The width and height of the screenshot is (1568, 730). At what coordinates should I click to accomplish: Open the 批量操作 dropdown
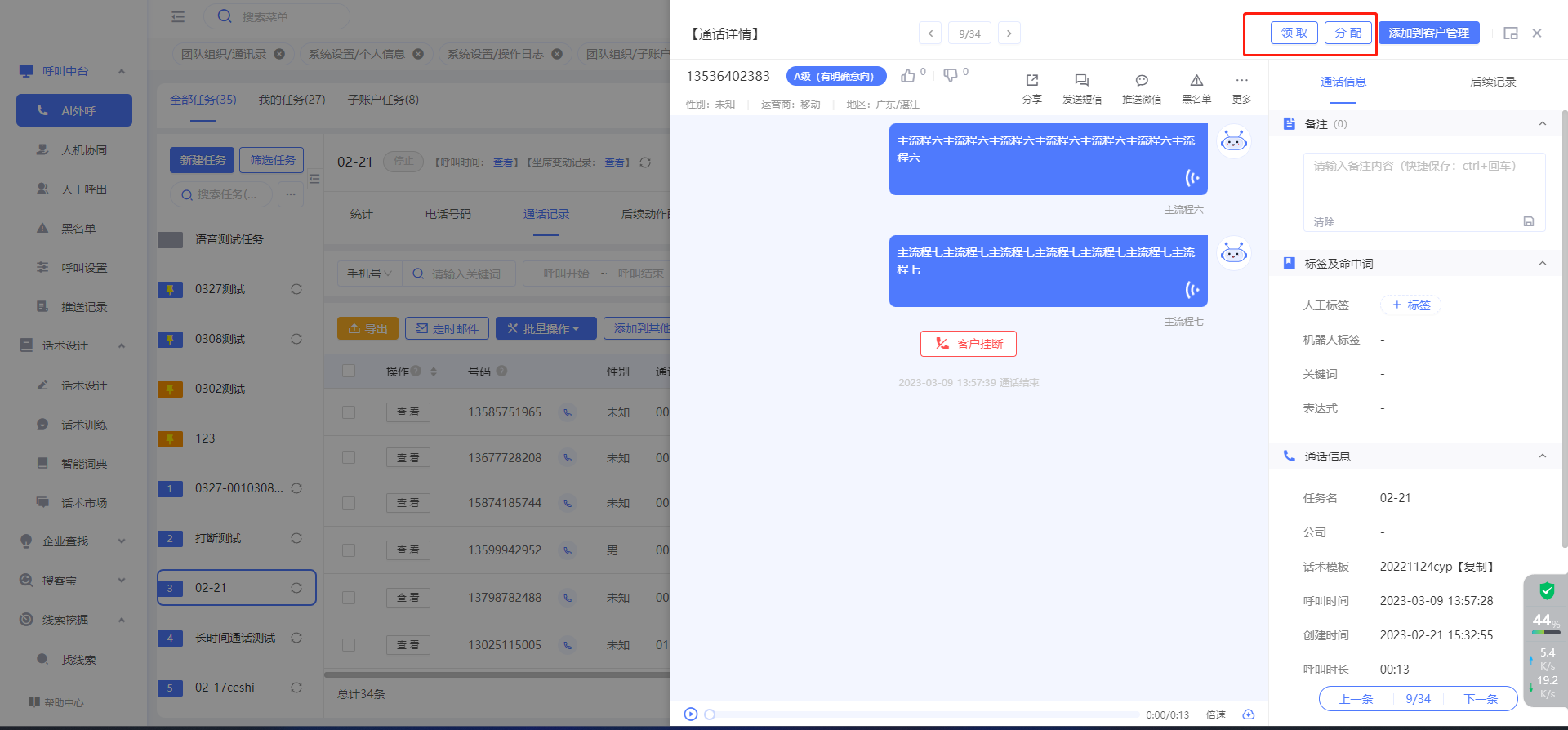click(x=546, y=328)
